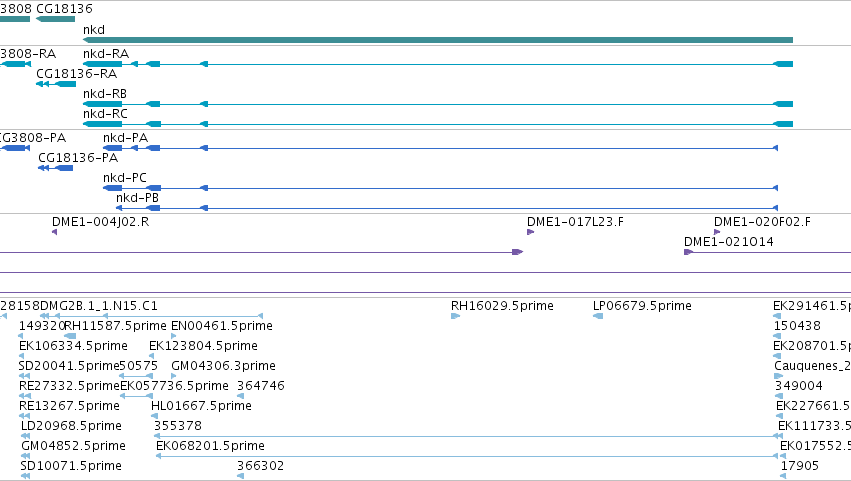851x481 pixels.
Task: Click the teal CG18136 gene arrow bar
Action: click(x=55, y=19)
